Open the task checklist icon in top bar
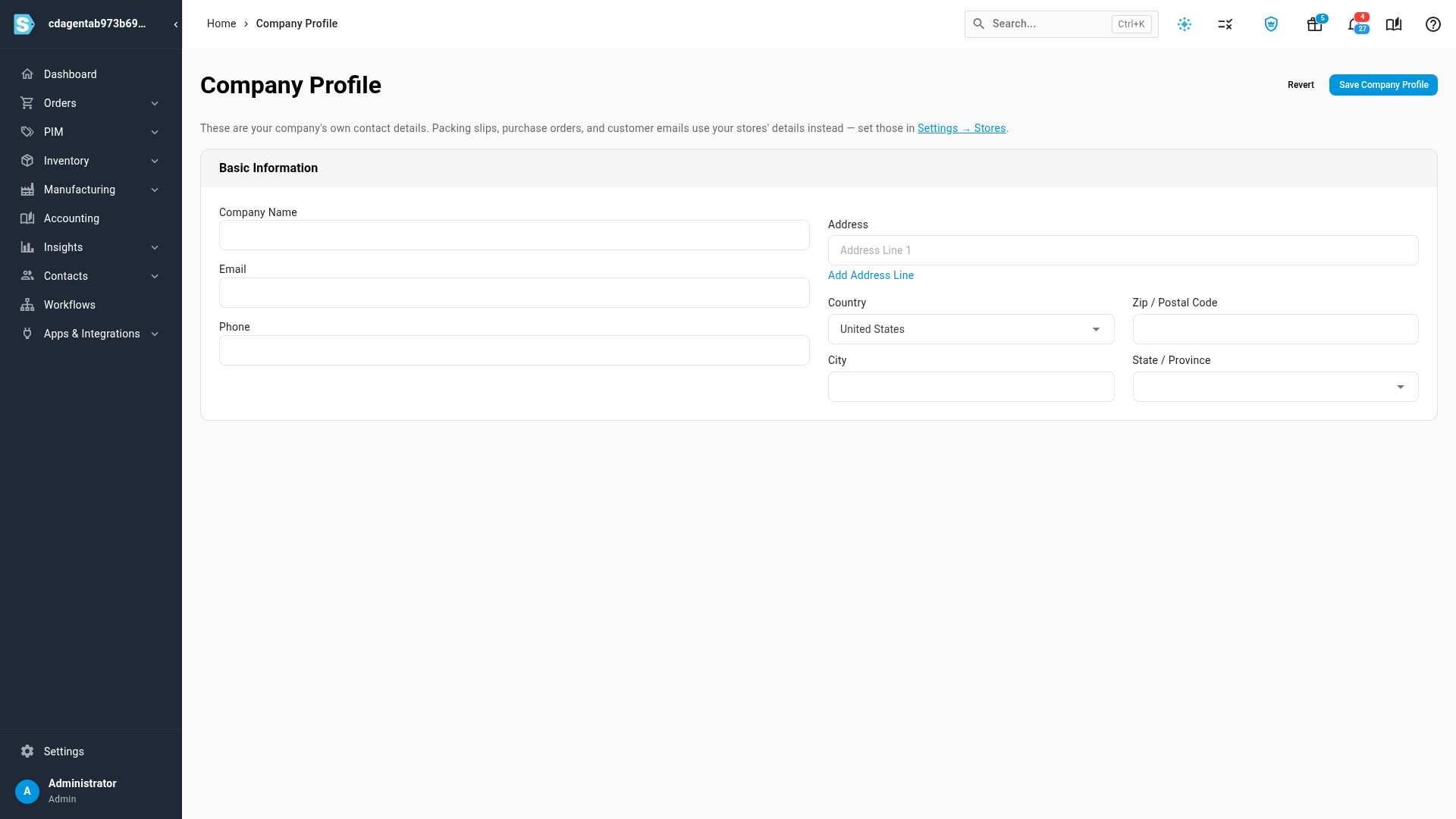The width and height of the screenshot is (1456, 819). click(x=1225, y=24)
